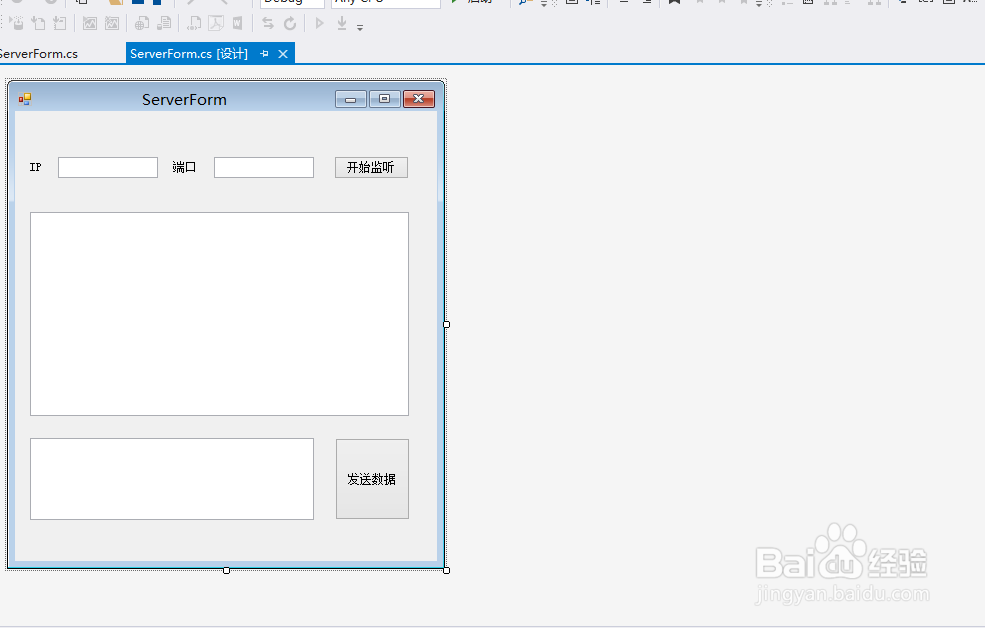Screen dimensions: 985x628
Task: Click the ServerForm maximize button
Action: (x=384, y=99)
